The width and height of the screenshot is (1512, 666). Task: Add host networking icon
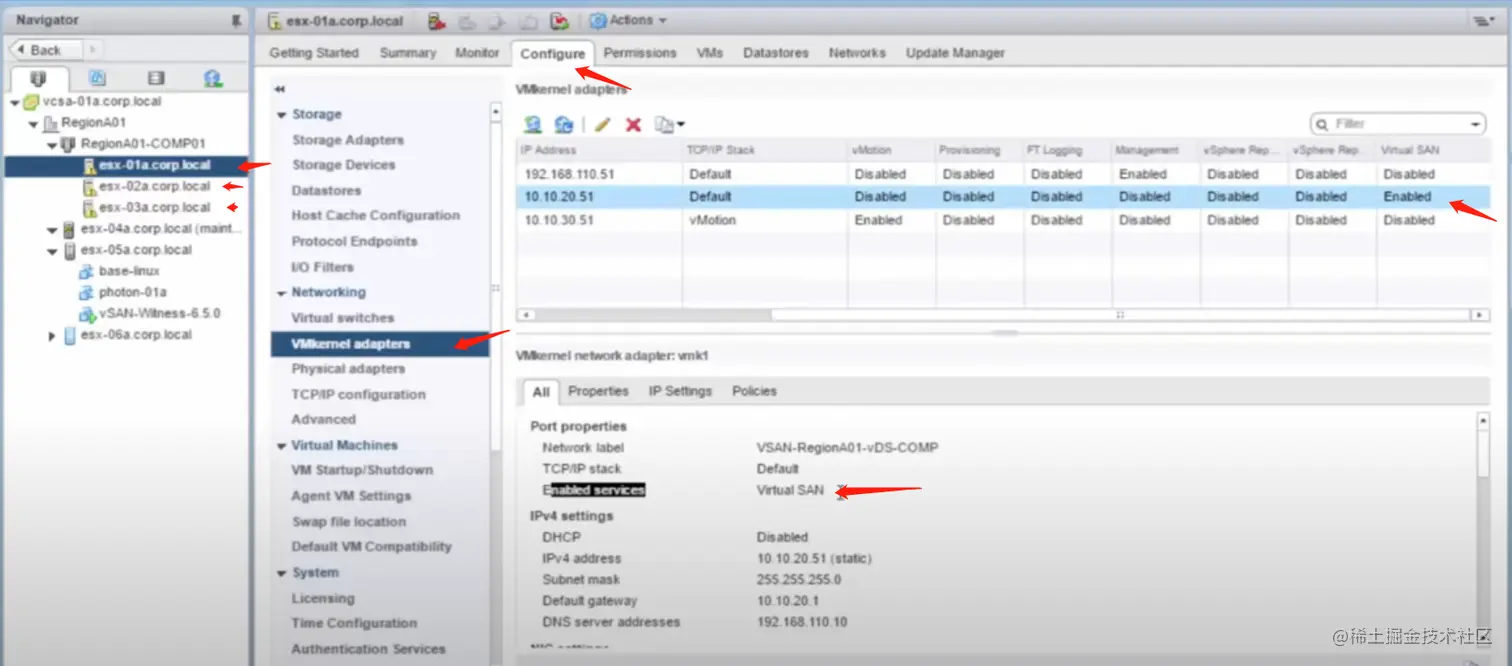pos(533,124)
